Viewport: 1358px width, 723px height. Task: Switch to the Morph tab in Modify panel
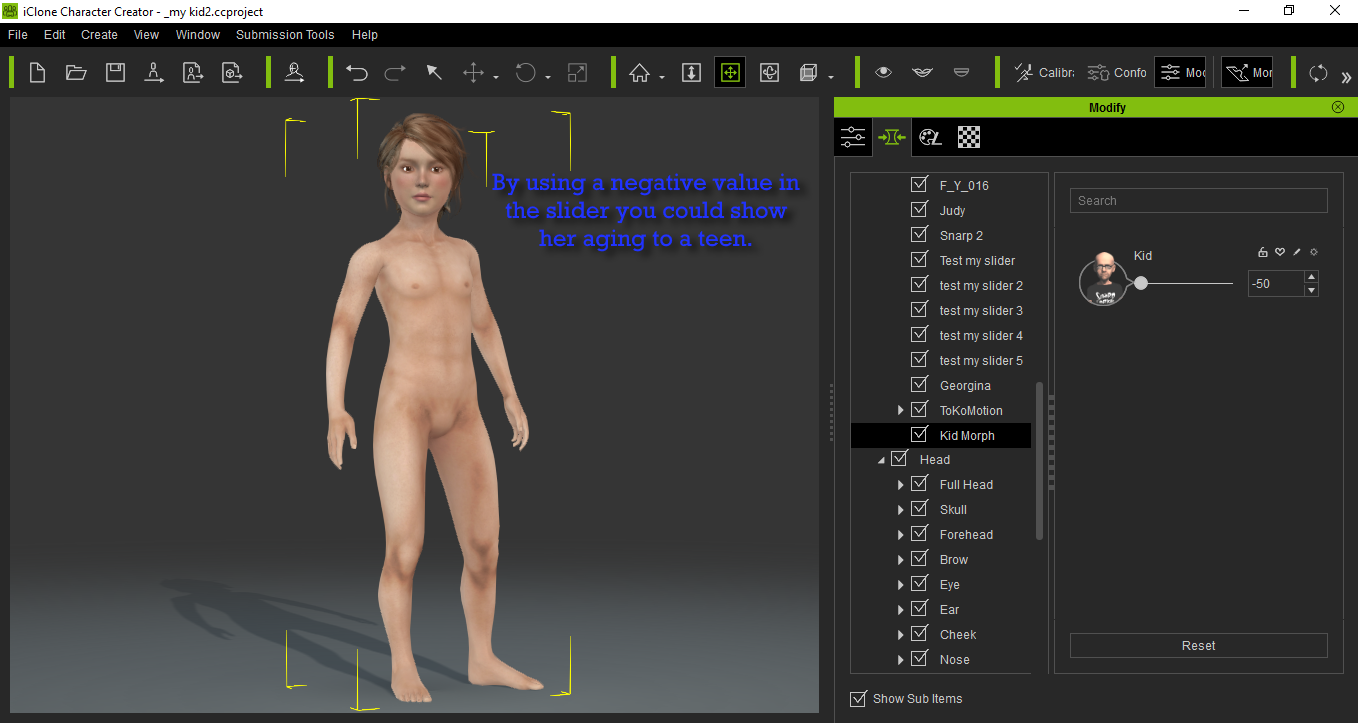click(891, 137)
